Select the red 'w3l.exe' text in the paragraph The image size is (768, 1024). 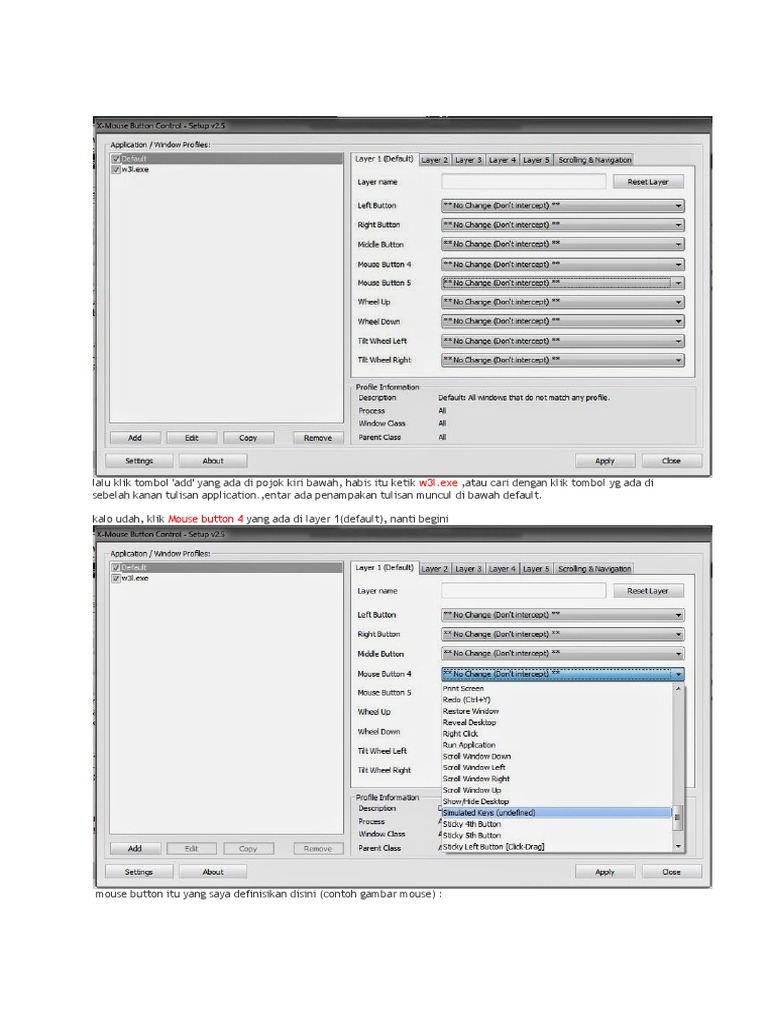coord(438,483)
